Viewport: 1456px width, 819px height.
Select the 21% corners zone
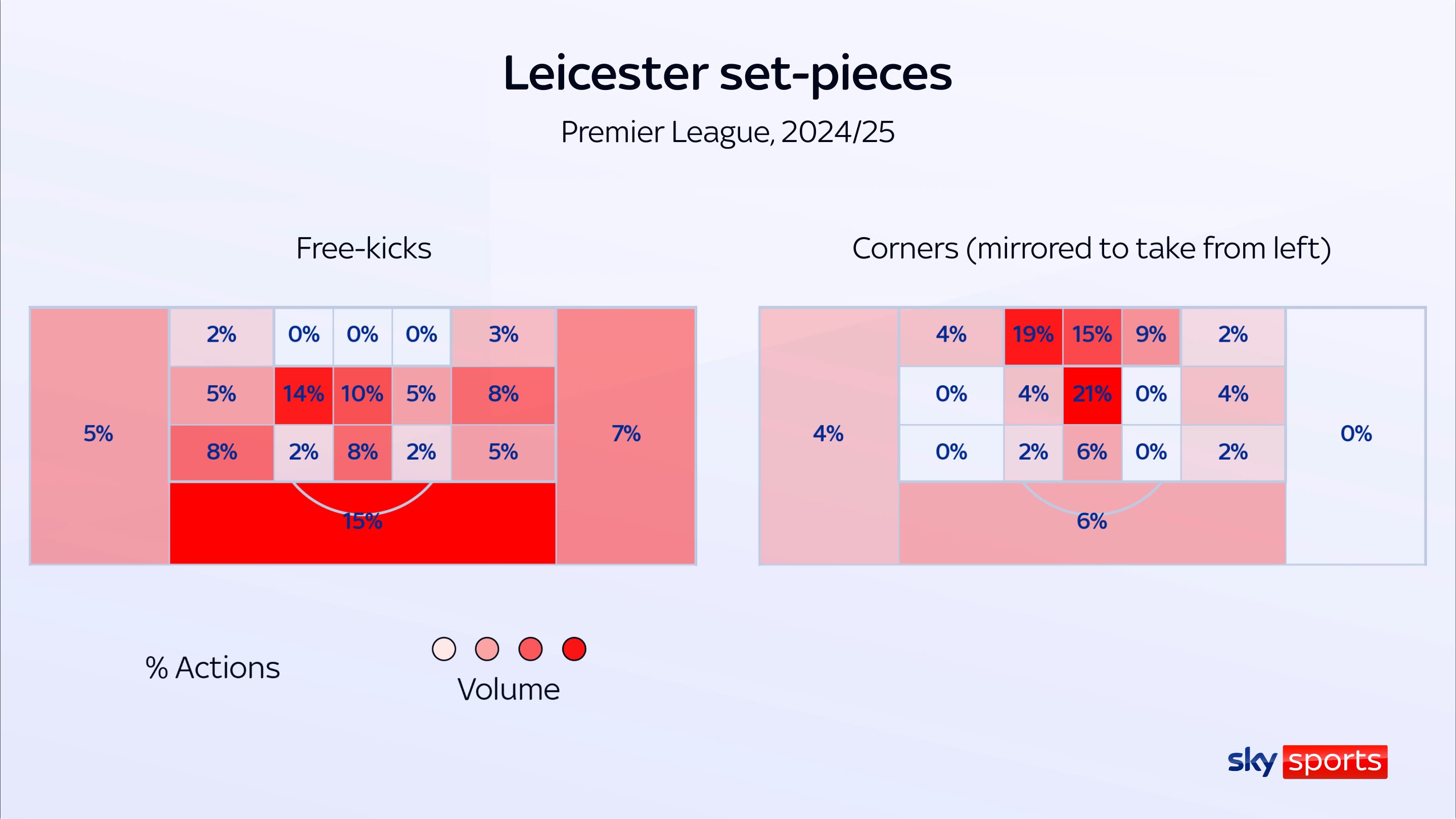click(1092, 394)
